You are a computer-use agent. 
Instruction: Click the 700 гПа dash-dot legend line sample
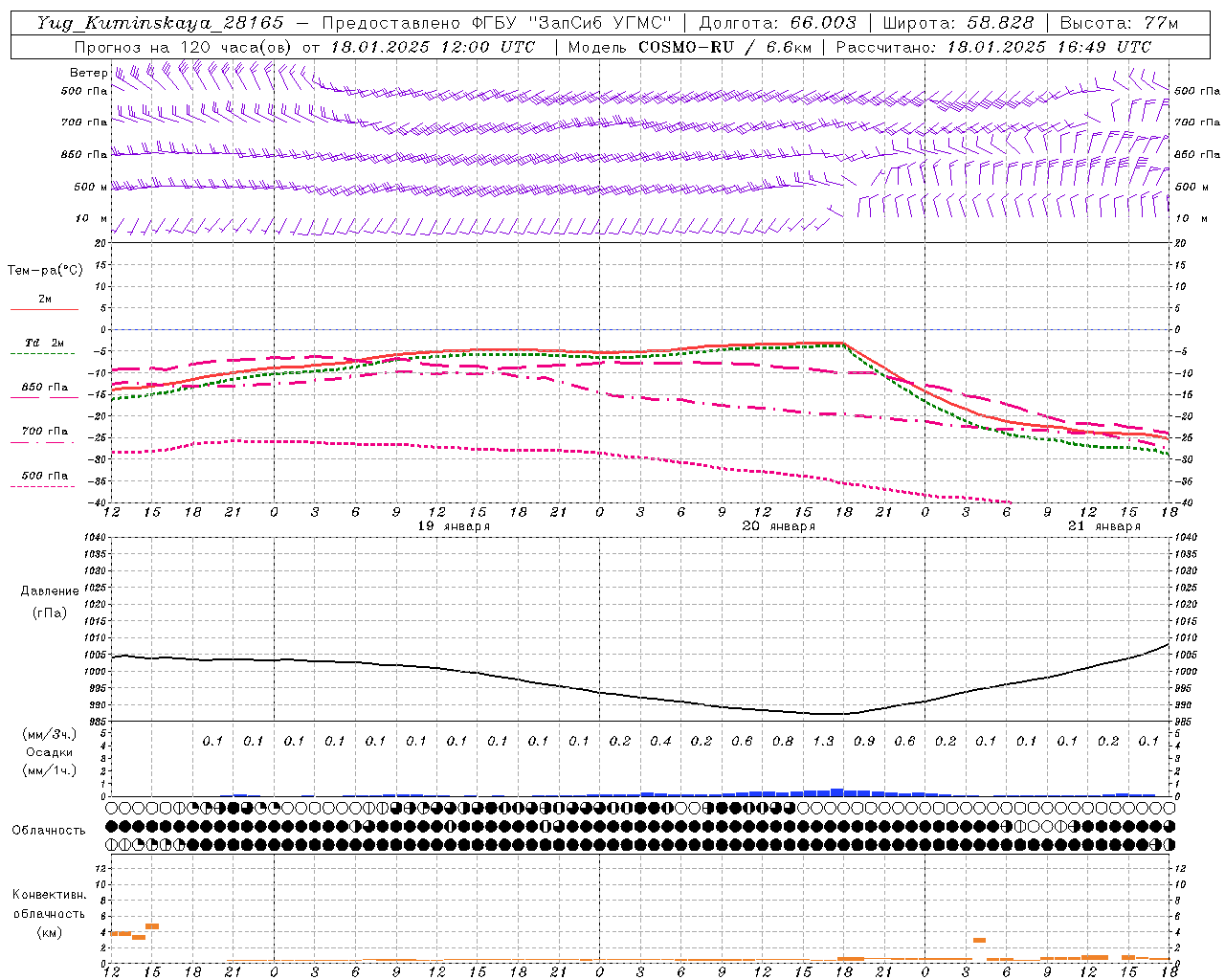(42, 443)
